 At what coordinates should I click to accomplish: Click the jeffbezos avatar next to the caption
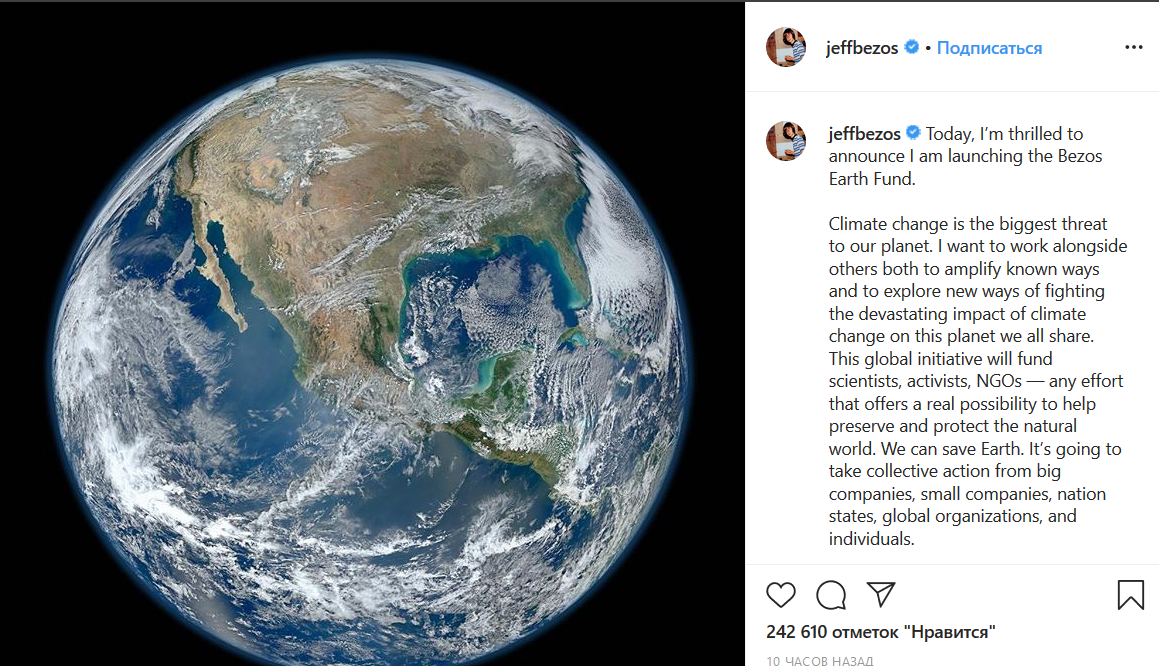click(x=785, y=141)
